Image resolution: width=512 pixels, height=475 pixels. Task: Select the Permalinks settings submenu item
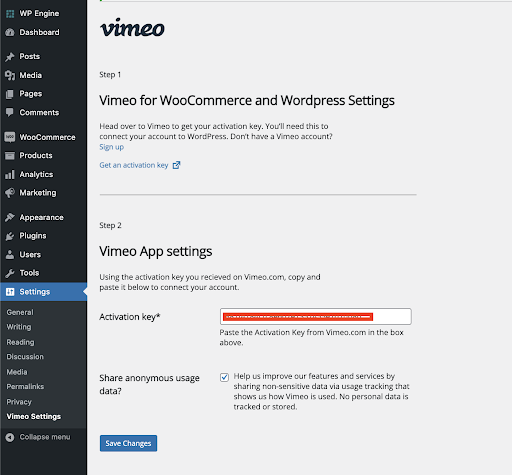click(x=25, y=387)
